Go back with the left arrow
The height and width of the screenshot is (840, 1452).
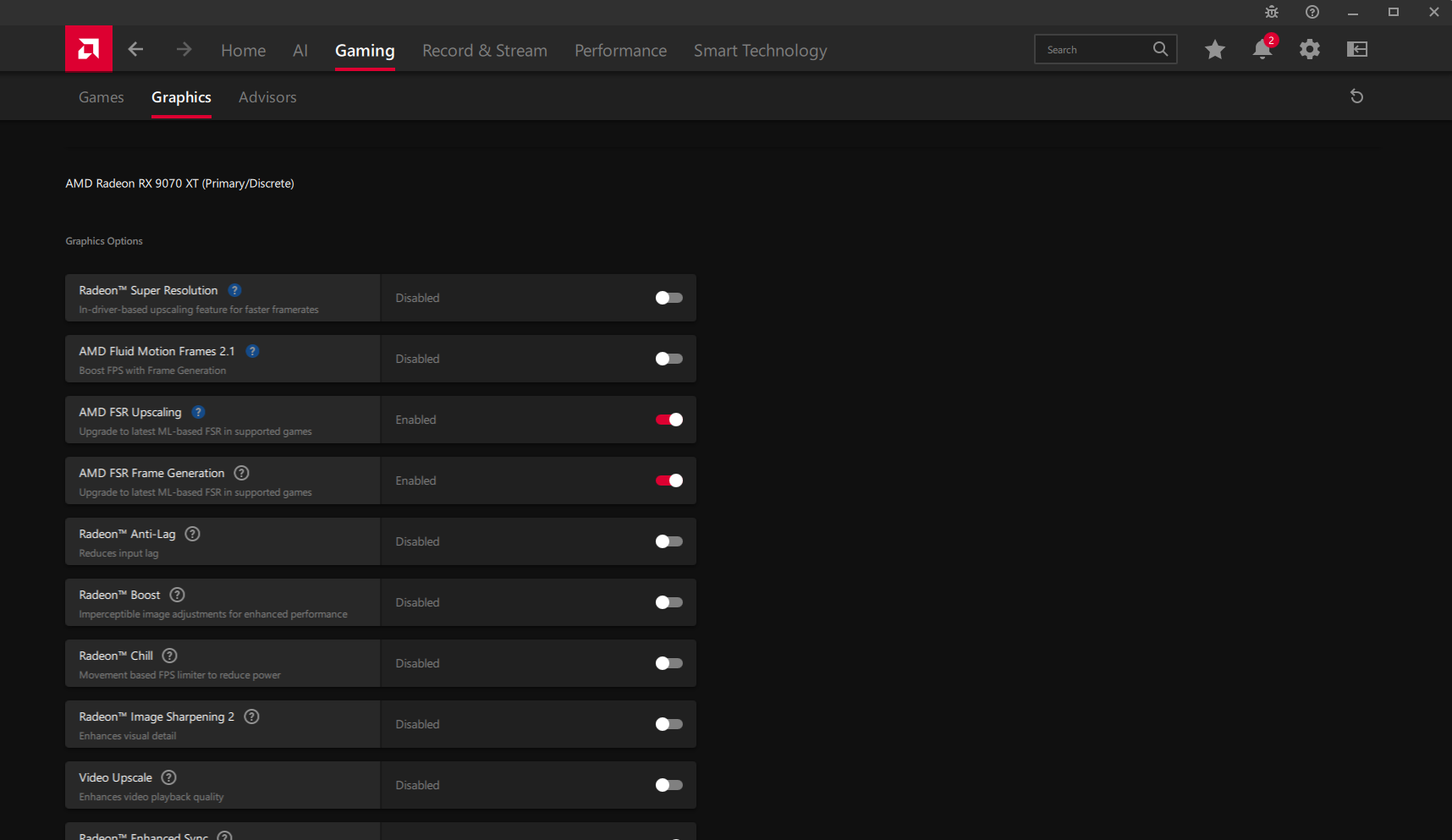(x=135, y=49)
